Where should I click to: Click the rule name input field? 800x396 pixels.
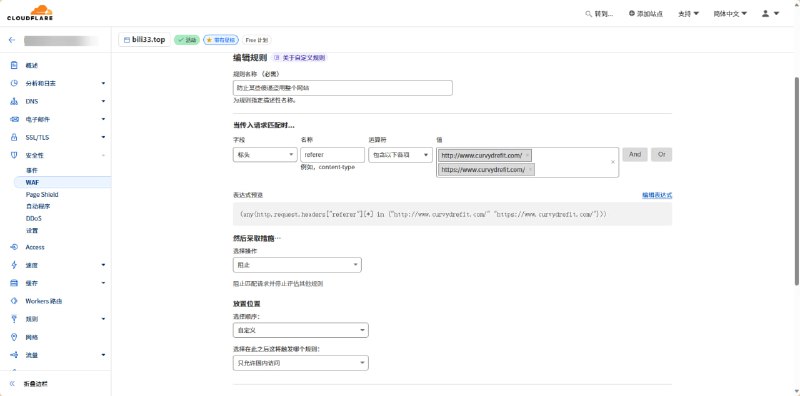click(x=342, y=88)
